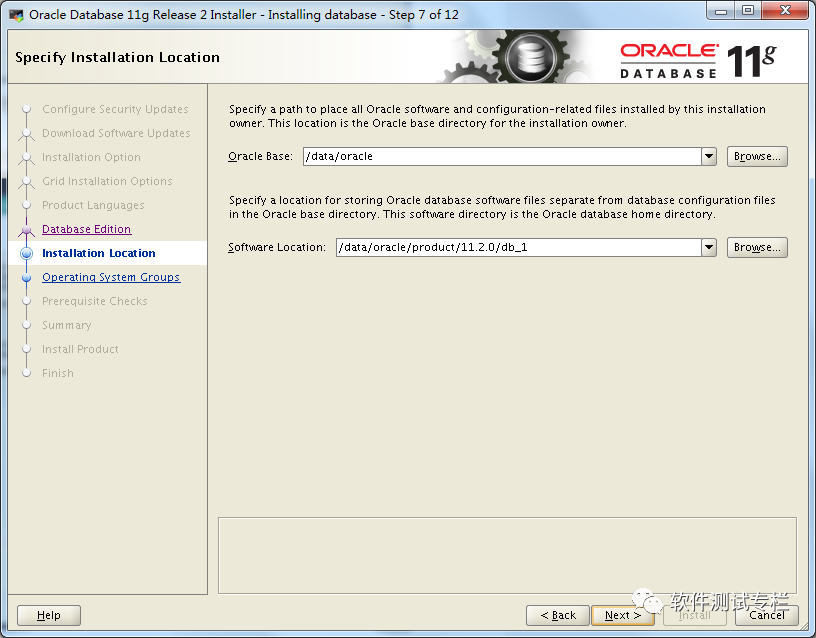
Task: Click the Installation Option step text
Action: click(x=91, y=157)
